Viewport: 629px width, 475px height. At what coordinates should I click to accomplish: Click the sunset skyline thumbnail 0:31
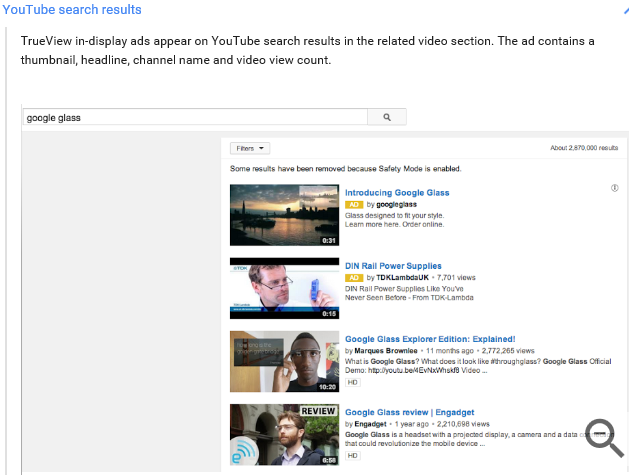click(x=284, y=215)
